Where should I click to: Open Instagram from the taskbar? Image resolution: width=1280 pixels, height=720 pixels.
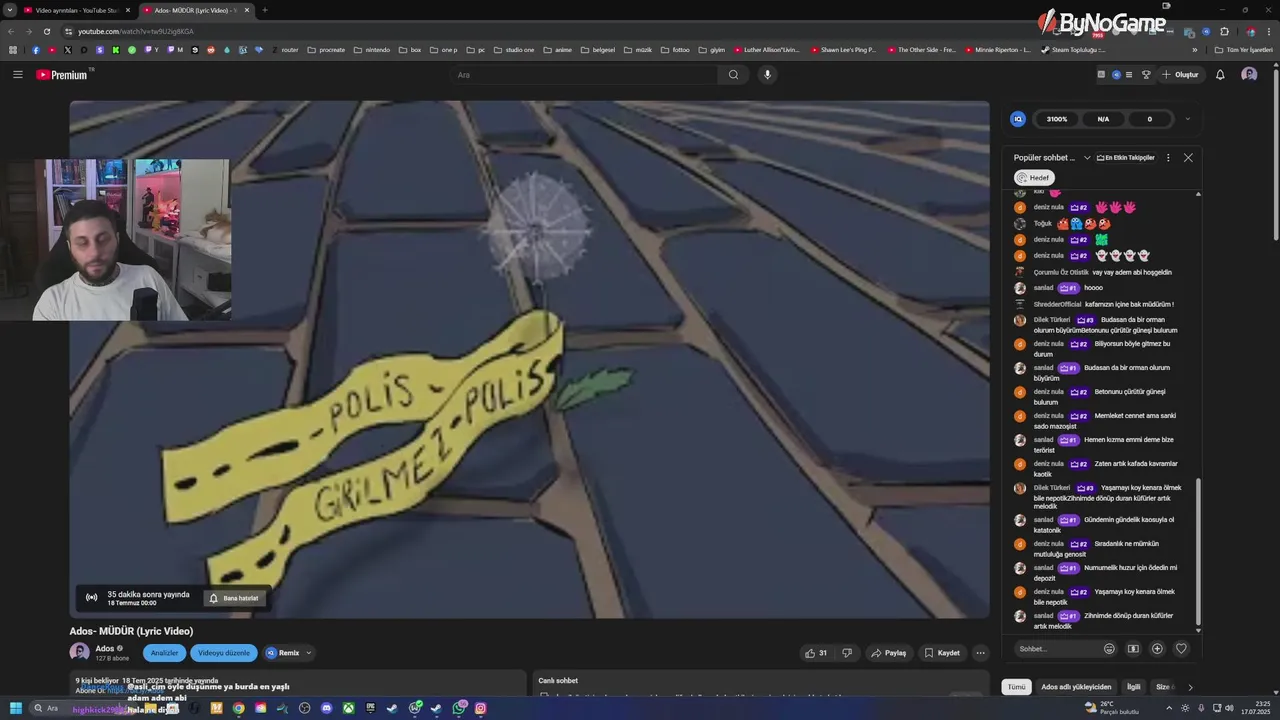click(481, 708)
